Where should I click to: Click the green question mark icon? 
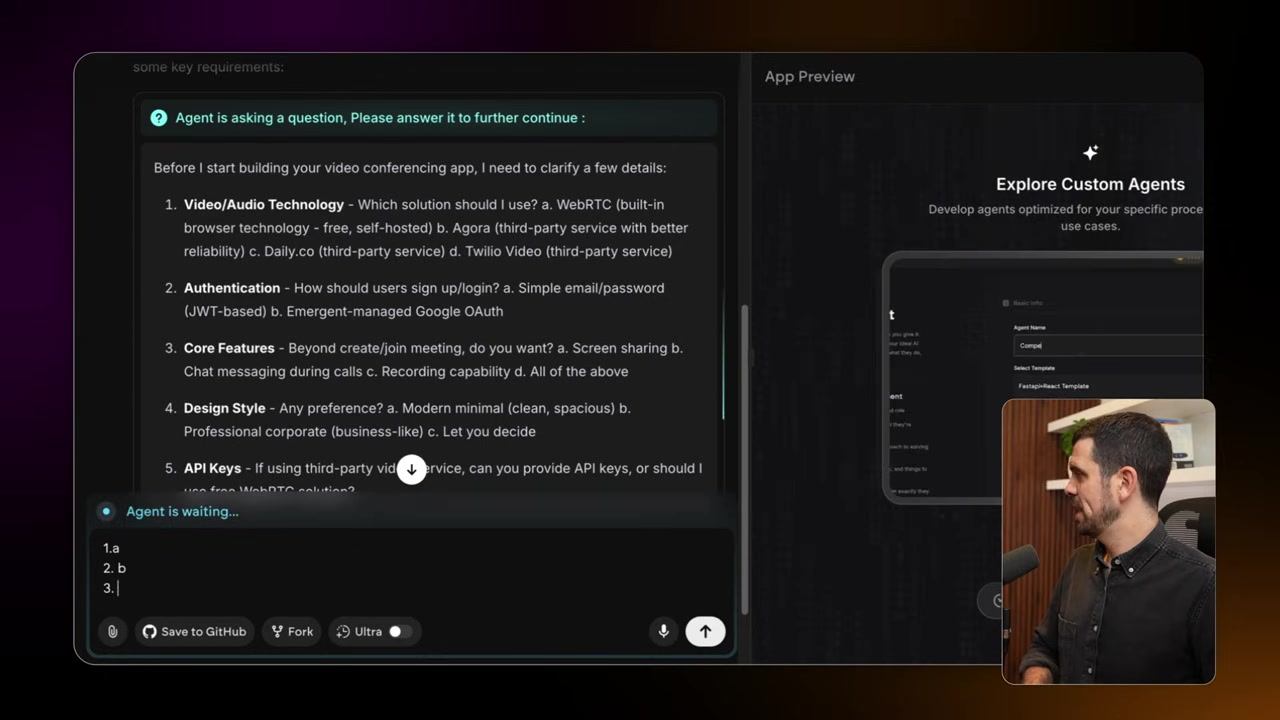click(x=158, y=118)
